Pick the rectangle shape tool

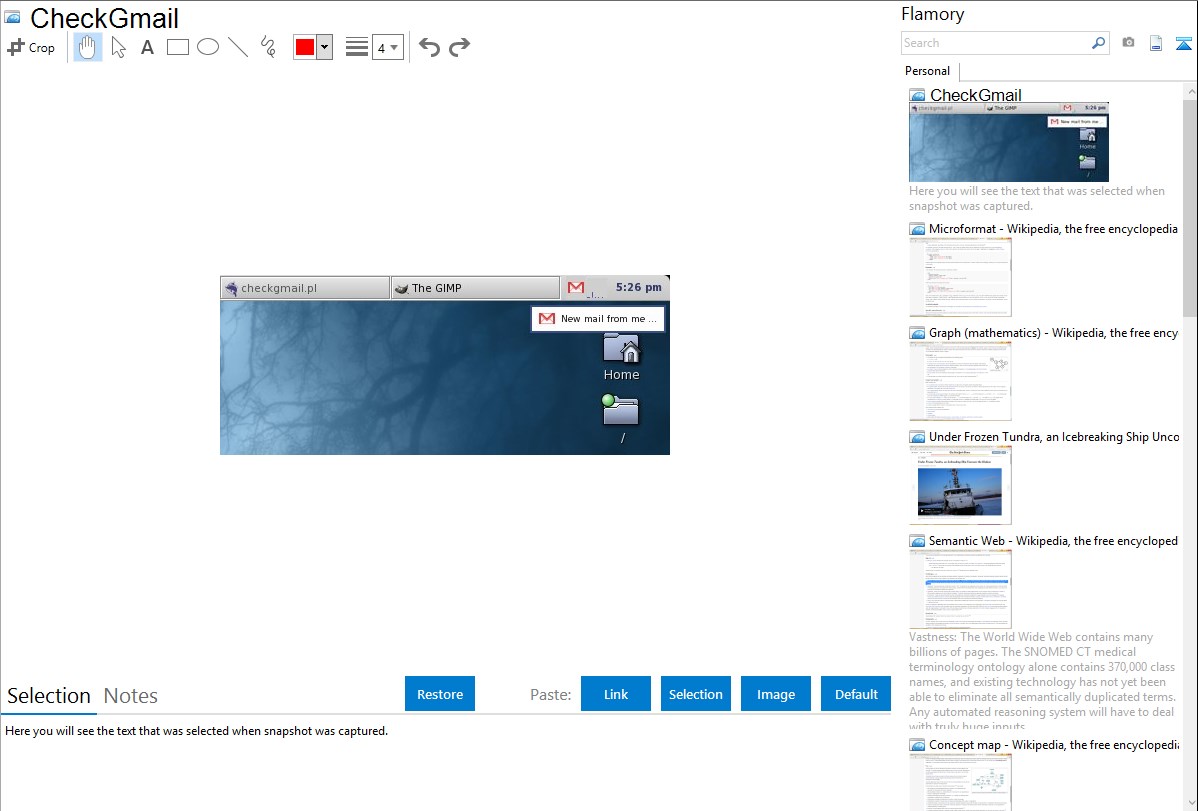pos(178,47)
